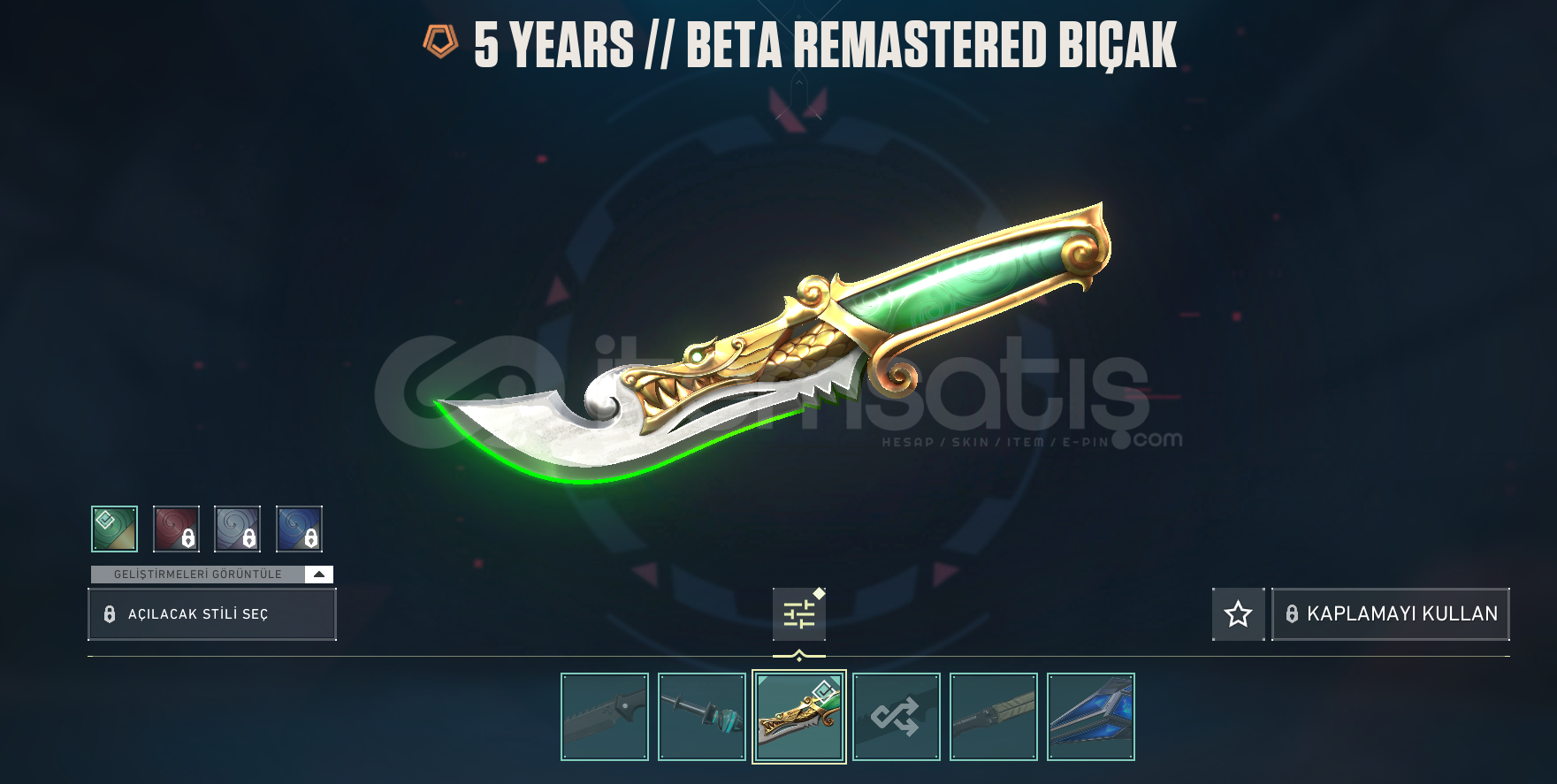Select the golden dragon knife thumbnail
Screen dimensions: 1557x784
coord(799,717)
